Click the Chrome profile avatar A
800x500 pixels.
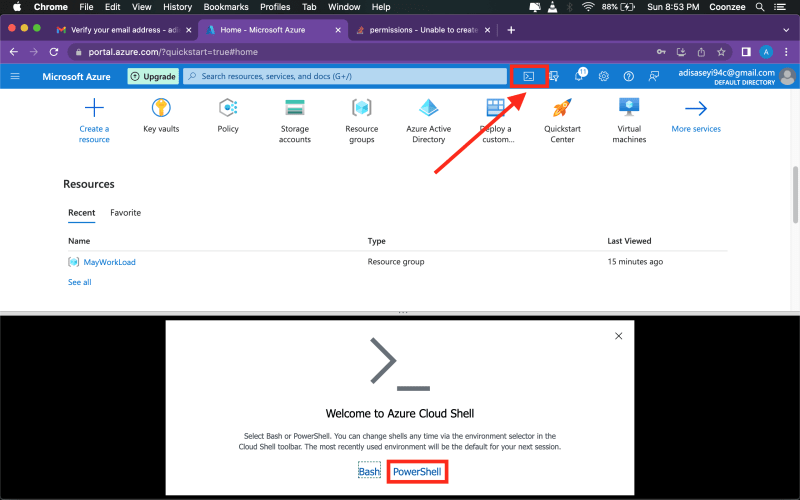point(766,52)
